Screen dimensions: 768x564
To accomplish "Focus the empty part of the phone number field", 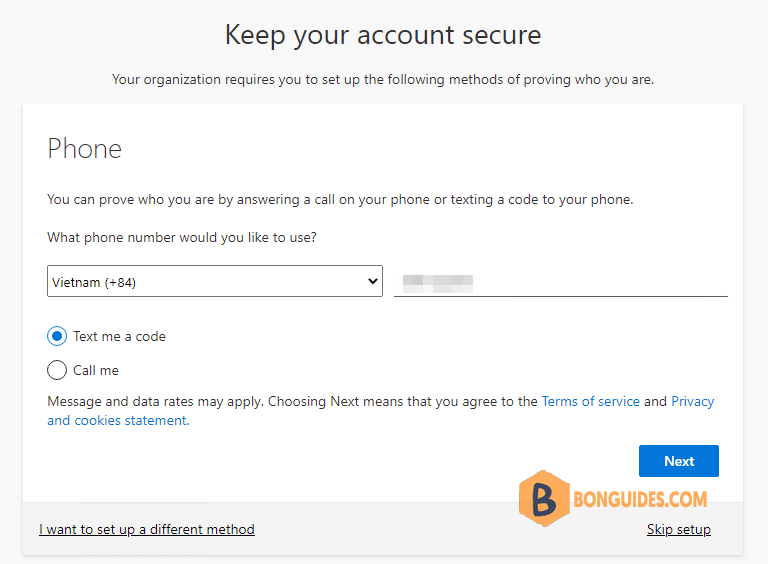I will pyautogui.click(x=600, y=282).
